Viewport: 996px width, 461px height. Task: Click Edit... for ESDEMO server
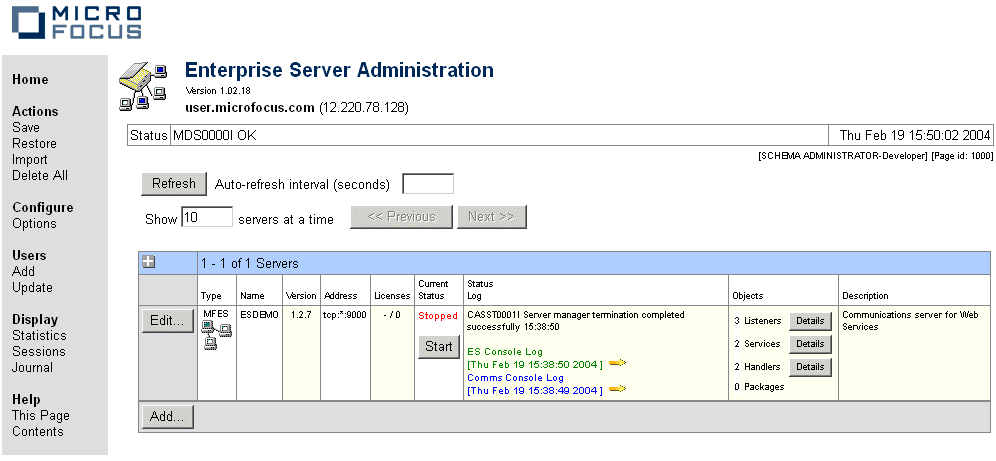[168, 321]
